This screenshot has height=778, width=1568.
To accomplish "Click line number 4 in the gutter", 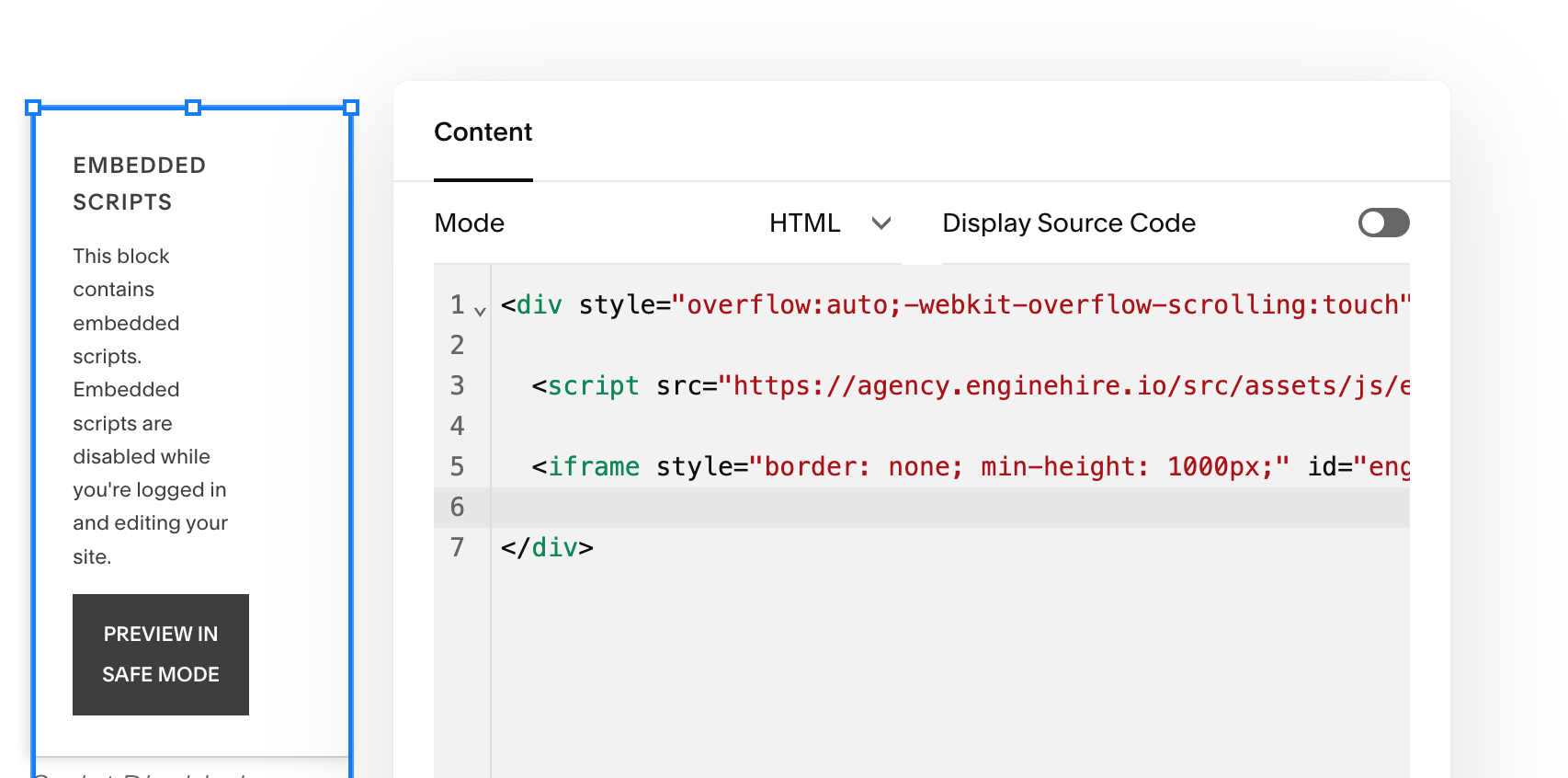I will point(457,426).
